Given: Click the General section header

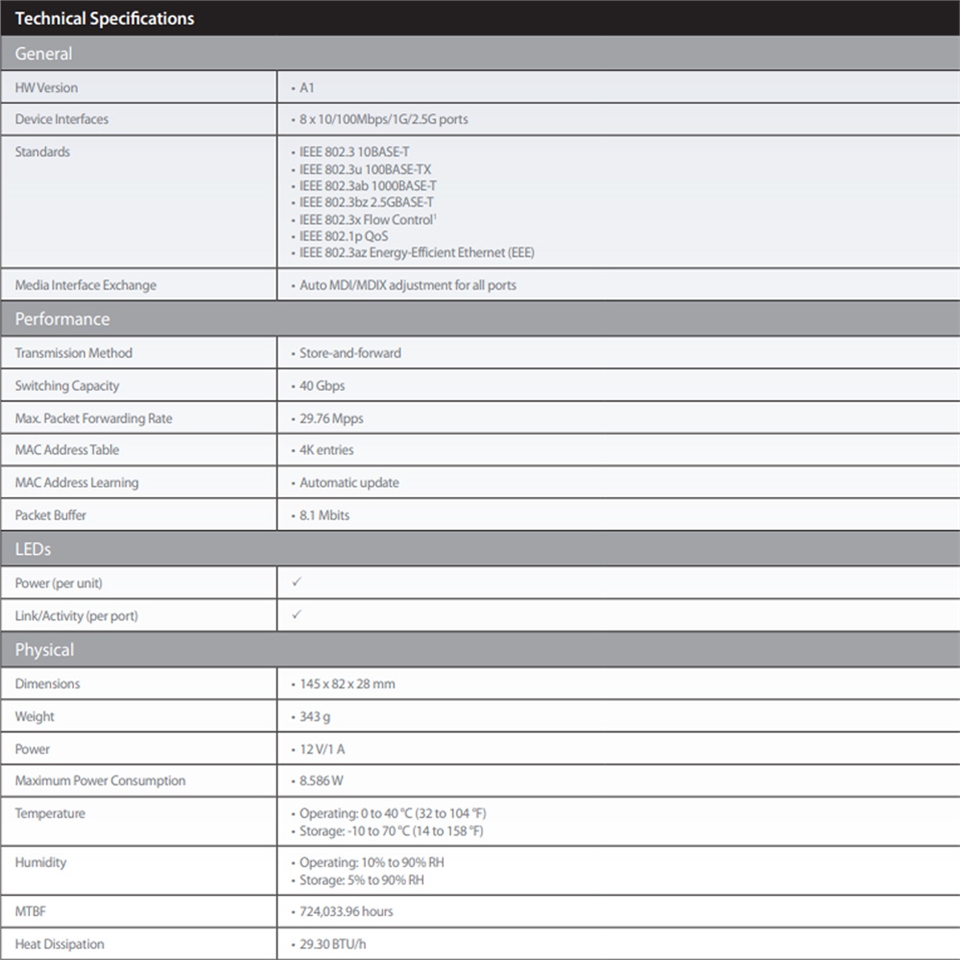Looking at the screenshot, I should coord(44,54).
